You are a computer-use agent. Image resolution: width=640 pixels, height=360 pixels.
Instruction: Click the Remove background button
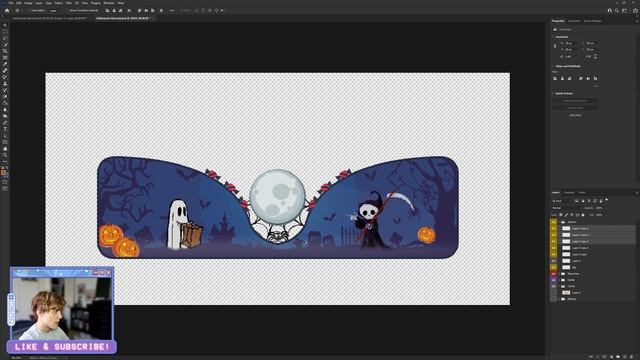pyautogui.click(x=576, y=100)
